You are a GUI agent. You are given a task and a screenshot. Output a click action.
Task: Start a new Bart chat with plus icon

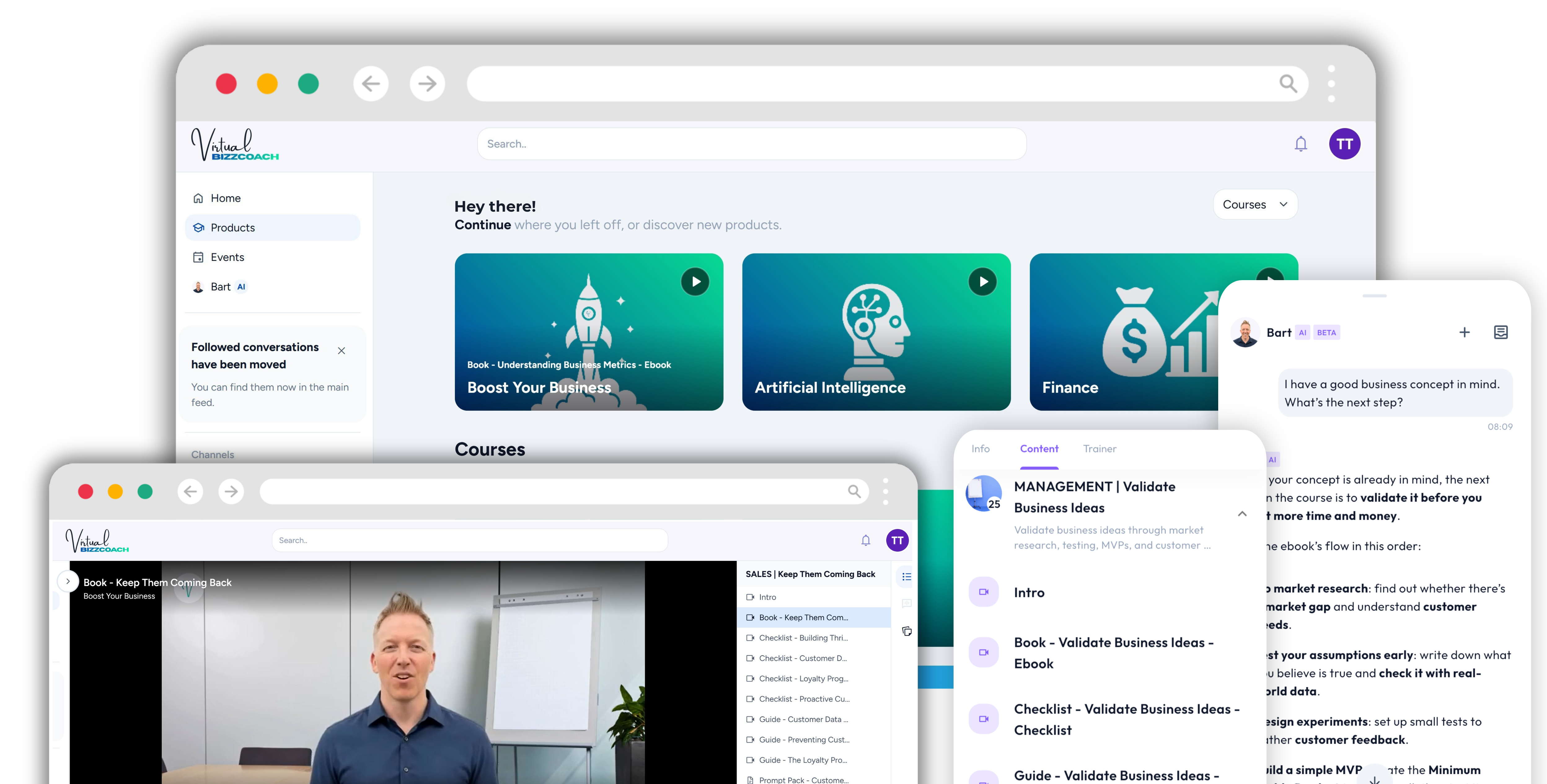coord(1464,333)
